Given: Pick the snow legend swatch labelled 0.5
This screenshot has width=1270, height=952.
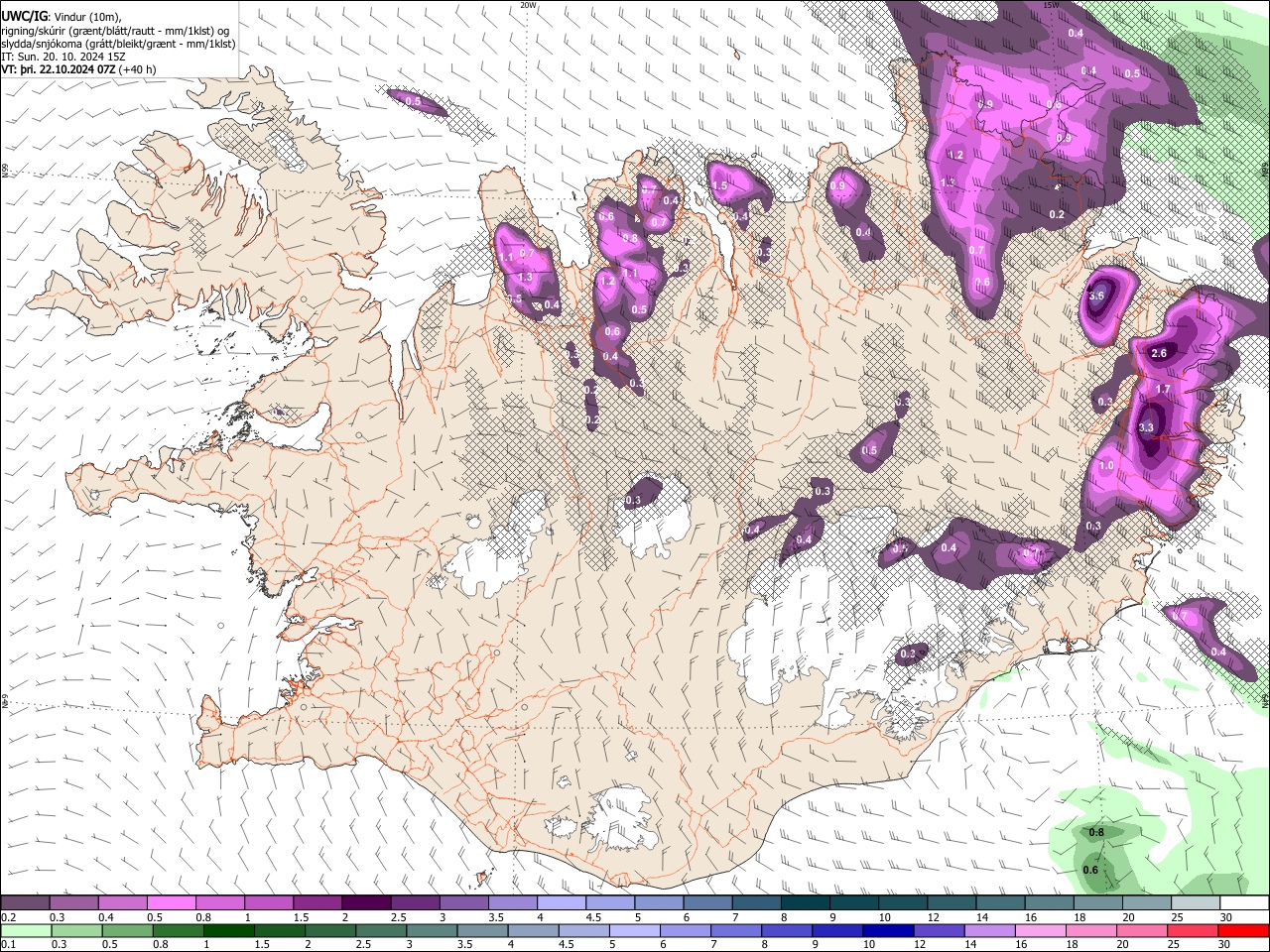Looking at the screenshot, I should tap(171, 903).
